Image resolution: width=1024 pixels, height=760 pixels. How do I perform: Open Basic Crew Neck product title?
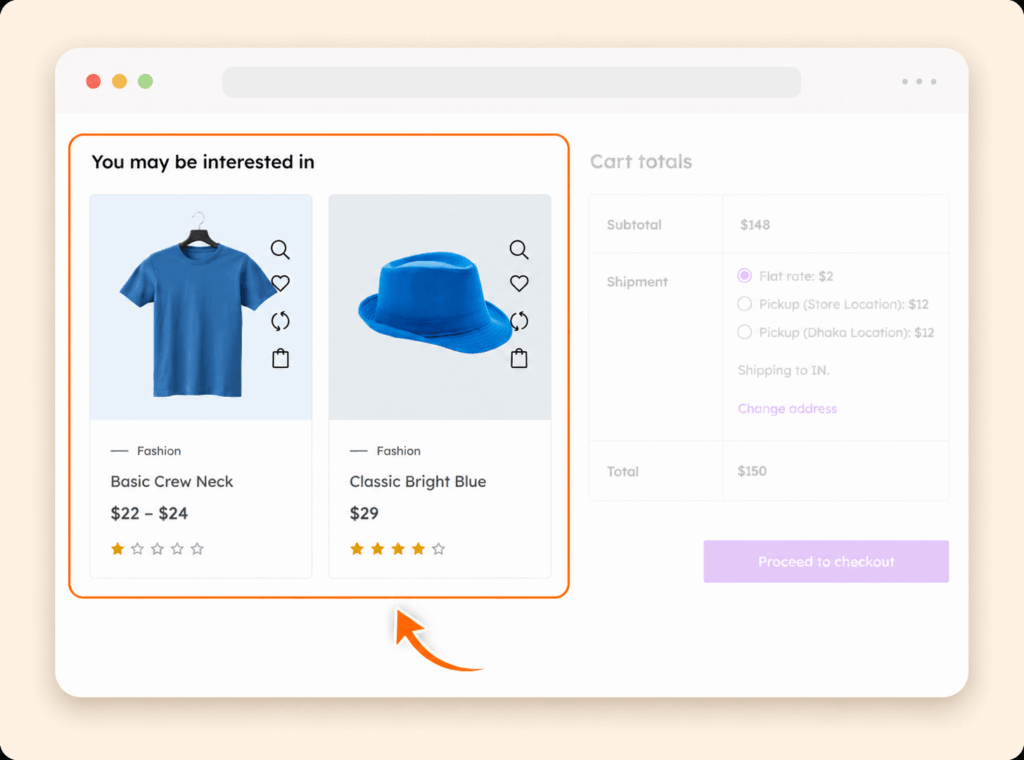172,481
